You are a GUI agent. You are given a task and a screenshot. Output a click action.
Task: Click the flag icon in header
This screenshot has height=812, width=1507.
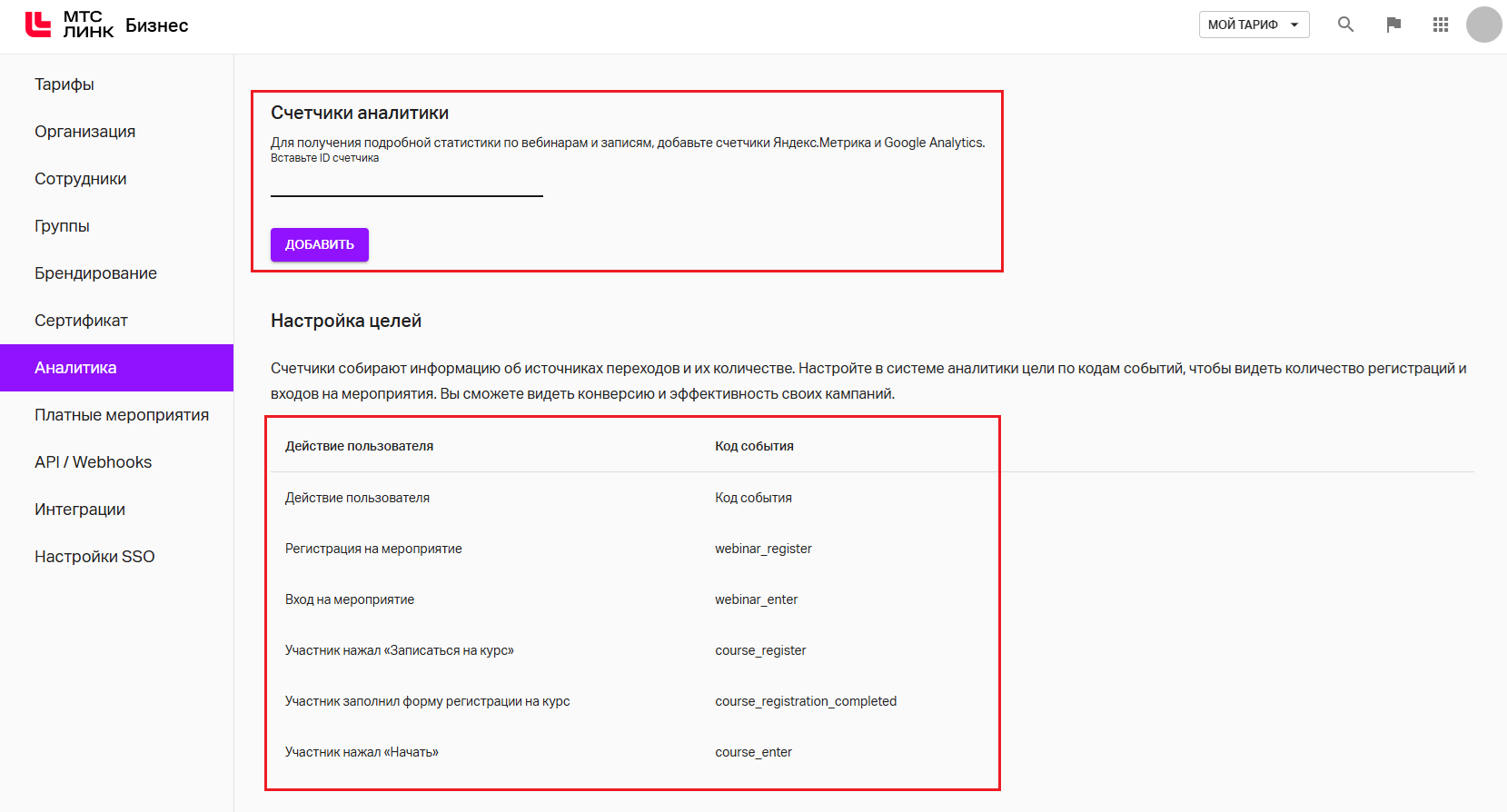[1393, 25]
